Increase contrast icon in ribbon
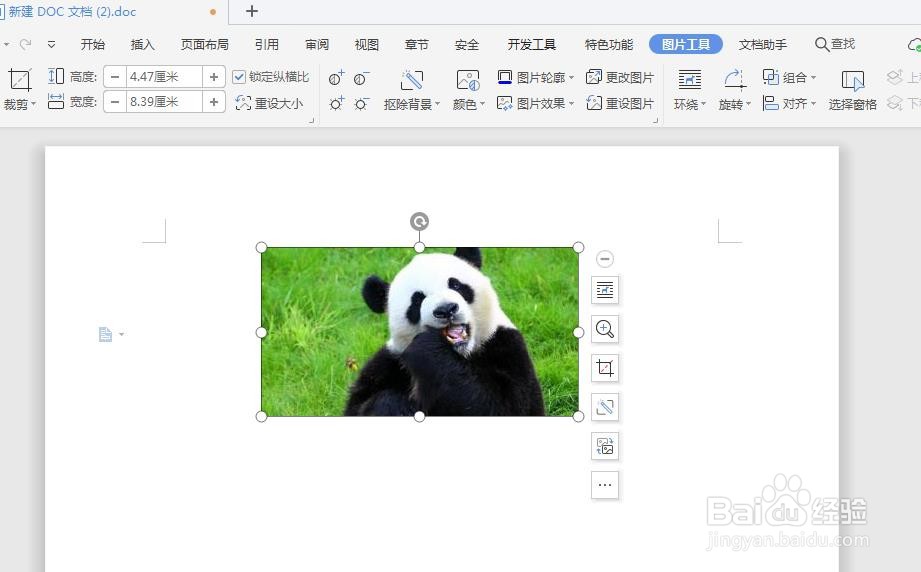921x572 pixels. [x=336, y=78]
